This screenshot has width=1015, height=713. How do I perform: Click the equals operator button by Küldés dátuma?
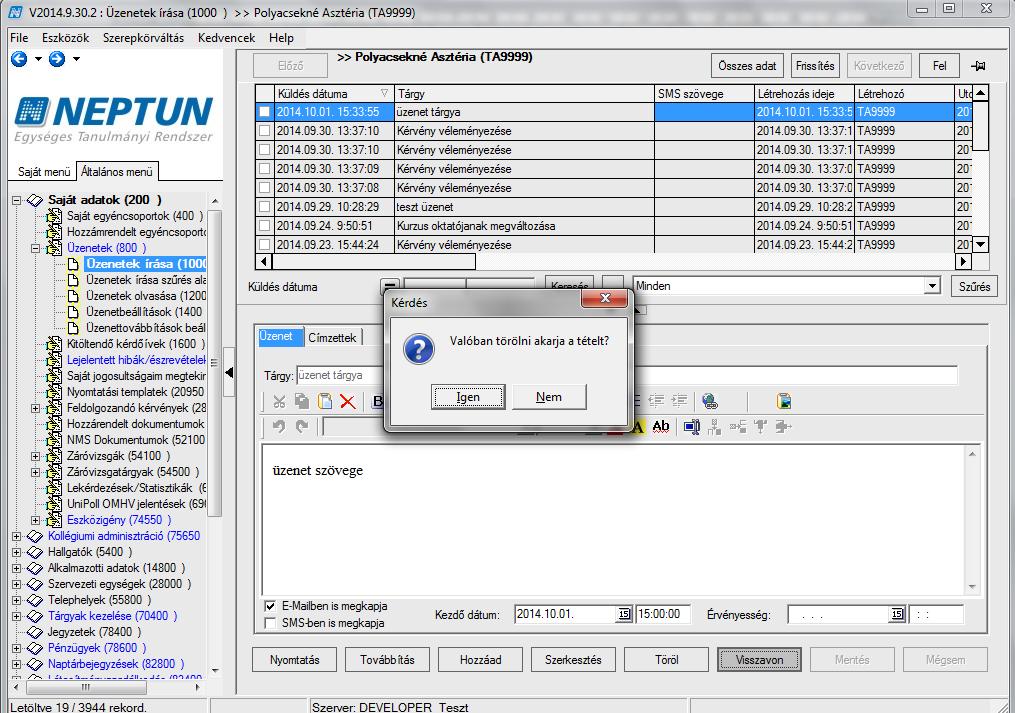389,286
